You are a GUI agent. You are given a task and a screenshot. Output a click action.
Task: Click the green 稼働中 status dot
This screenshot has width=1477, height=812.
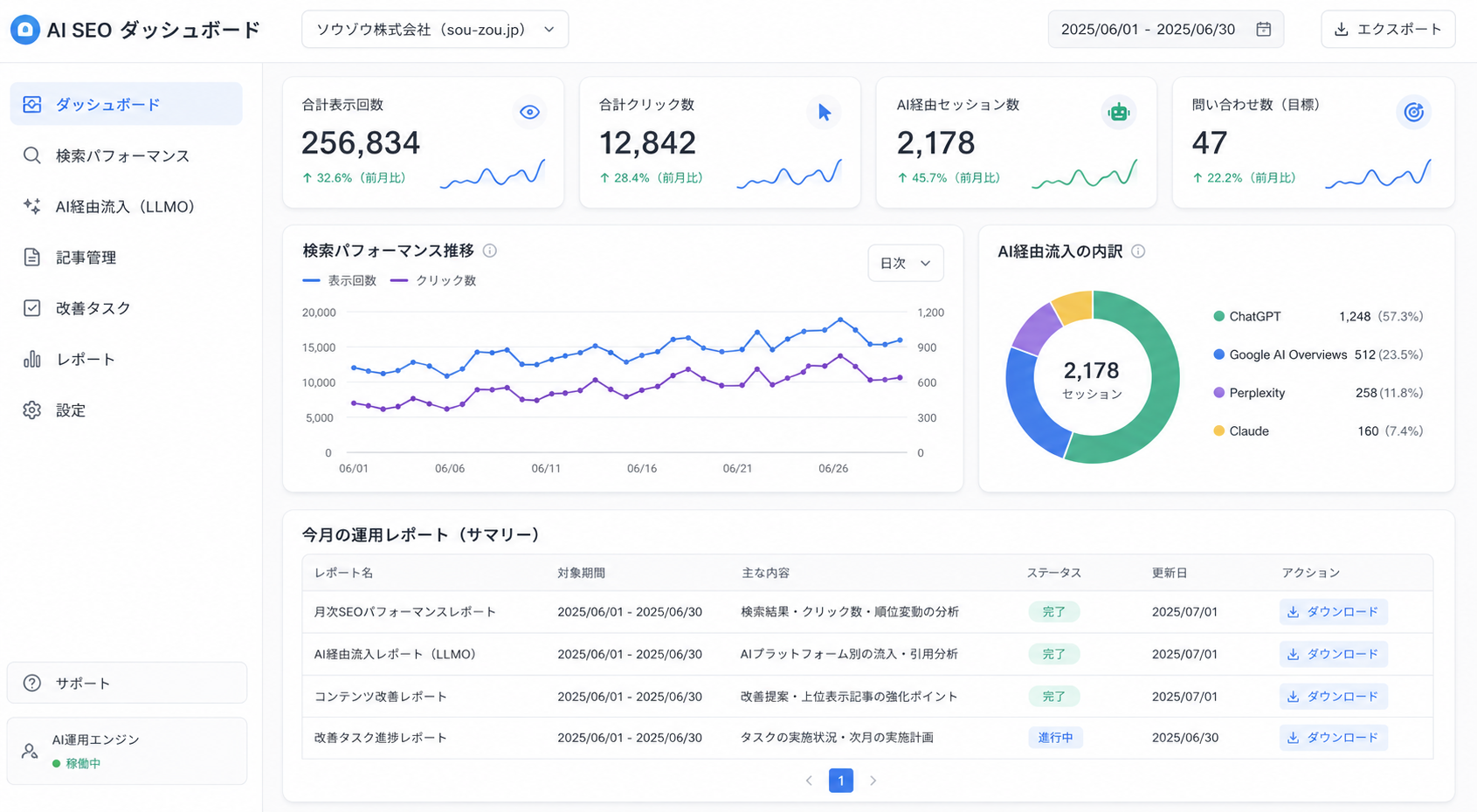pyautogui.click(x=56, y=763)
